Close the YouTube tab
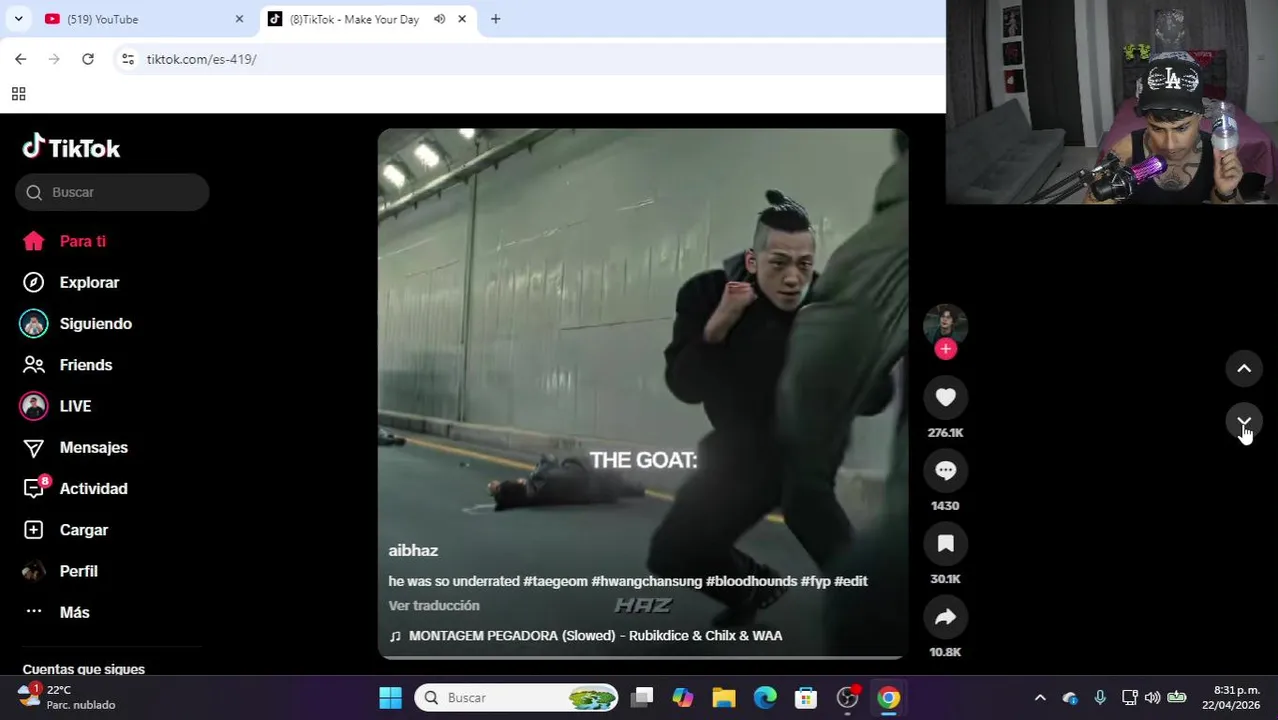The height and width of the screenshot is (720, 1278). (239, 19)
